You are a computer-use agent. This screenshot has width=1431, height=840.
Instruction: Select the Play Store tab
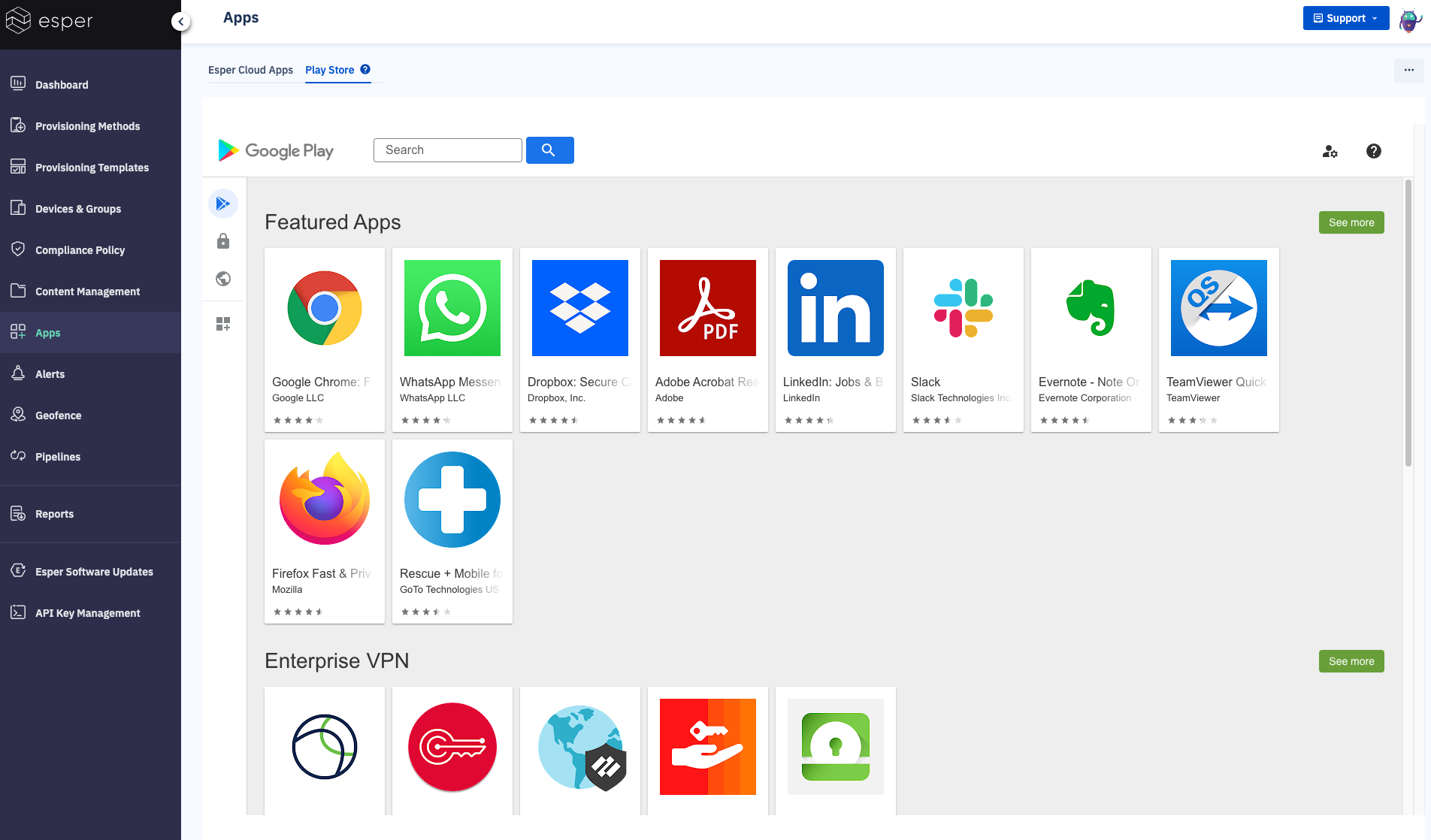pos(329,70)
